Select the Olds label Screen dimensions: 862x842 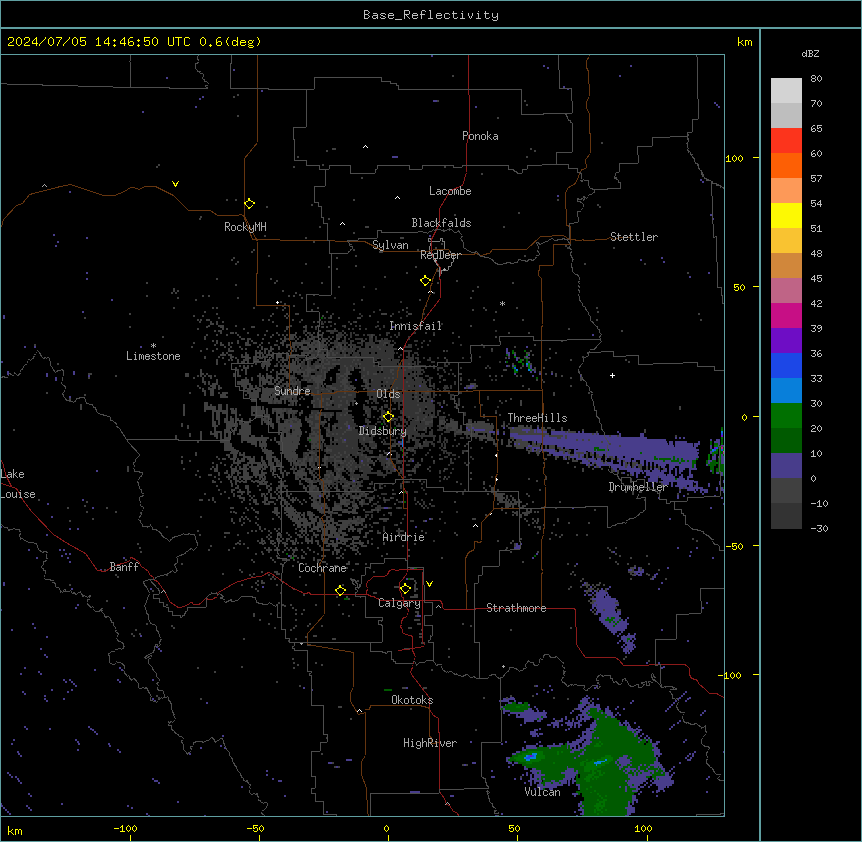pyautogui.click(x=388, y=394)
